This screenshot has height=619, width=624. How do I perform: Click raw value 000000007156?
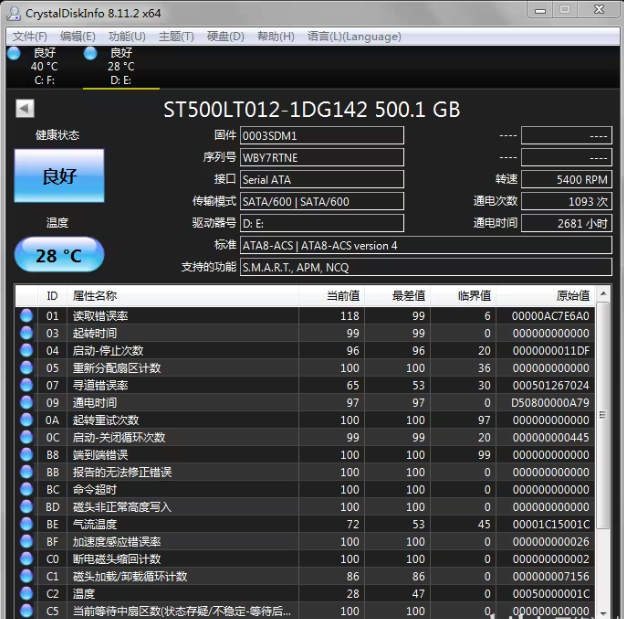pos(551,576)
